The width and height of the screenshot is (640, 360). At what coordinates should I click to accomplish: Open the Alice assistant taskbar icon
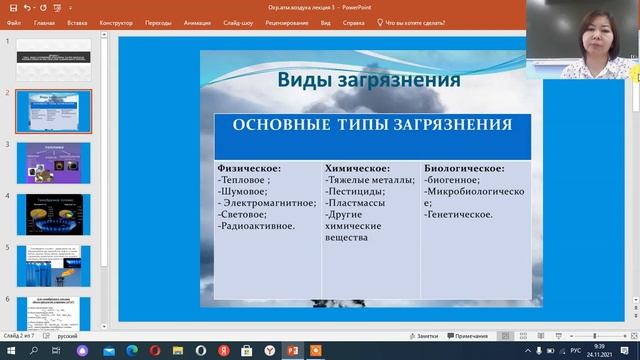pos(82,351)
